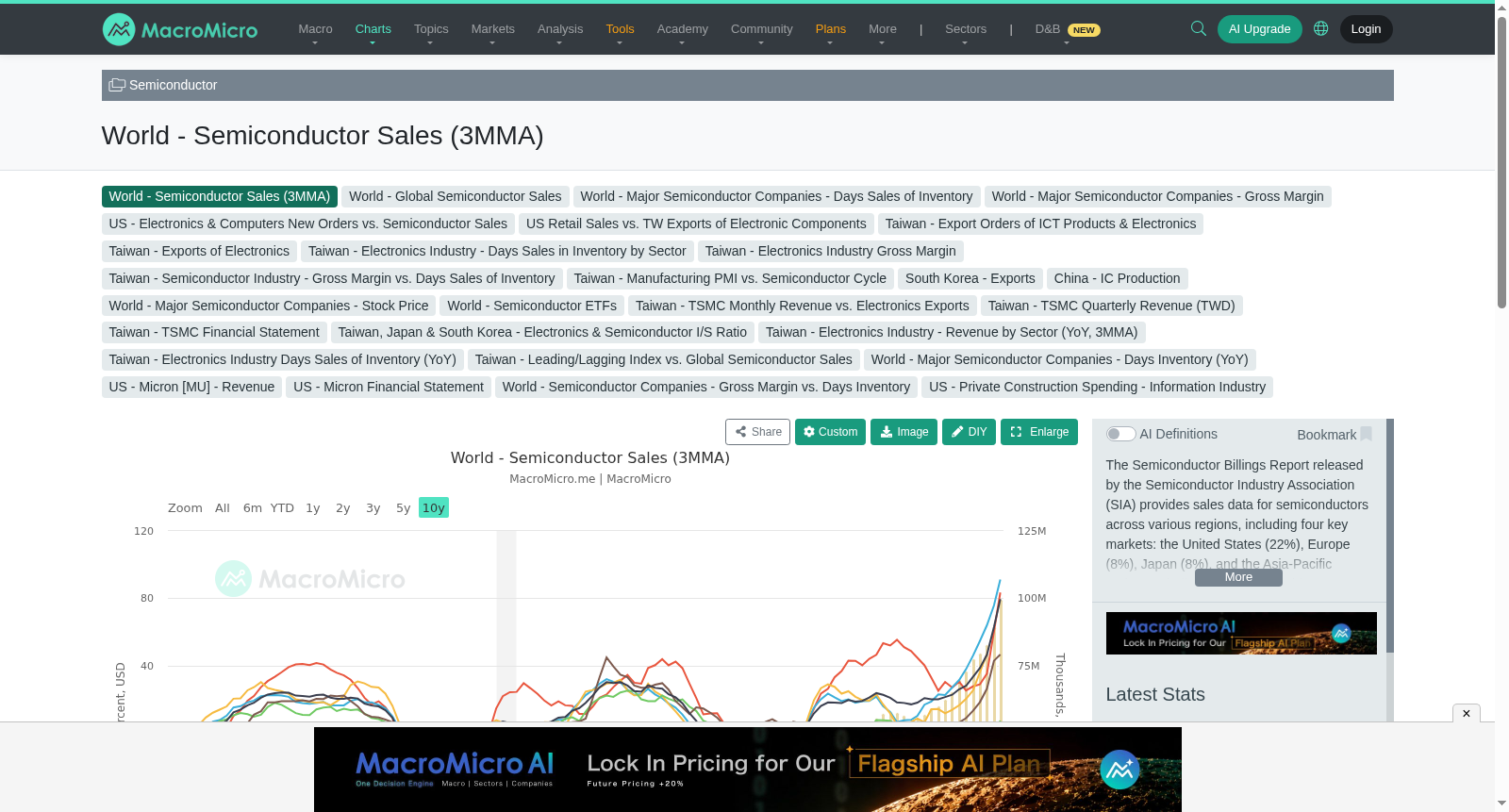Set chart zoom to 5y

click(x=404, y=507)
